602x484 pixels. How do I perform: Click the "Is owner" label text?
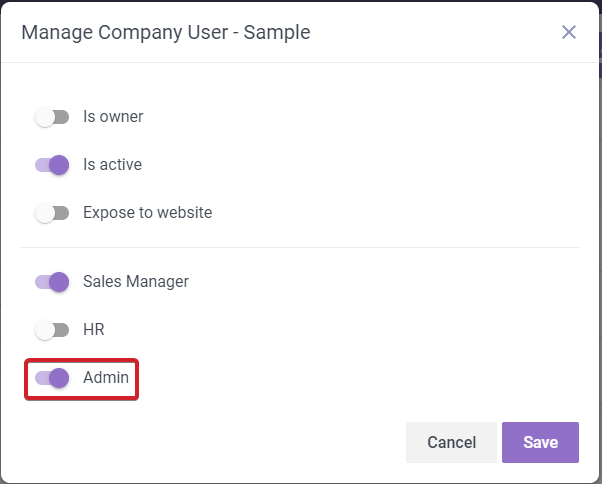(x=113, y=117)
